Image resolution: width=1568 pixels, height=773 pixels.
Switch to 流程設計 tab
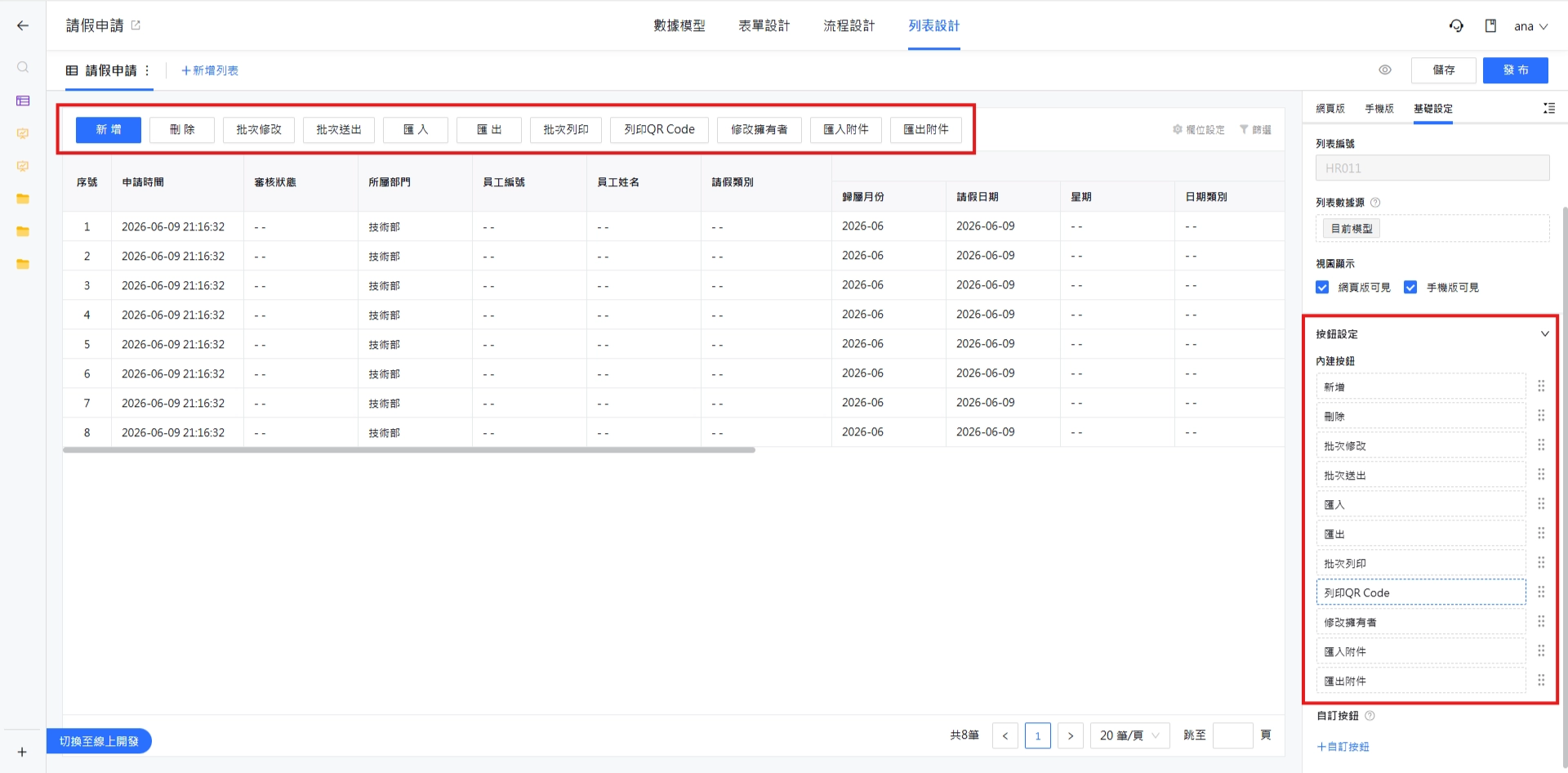[x=849, y=25]
